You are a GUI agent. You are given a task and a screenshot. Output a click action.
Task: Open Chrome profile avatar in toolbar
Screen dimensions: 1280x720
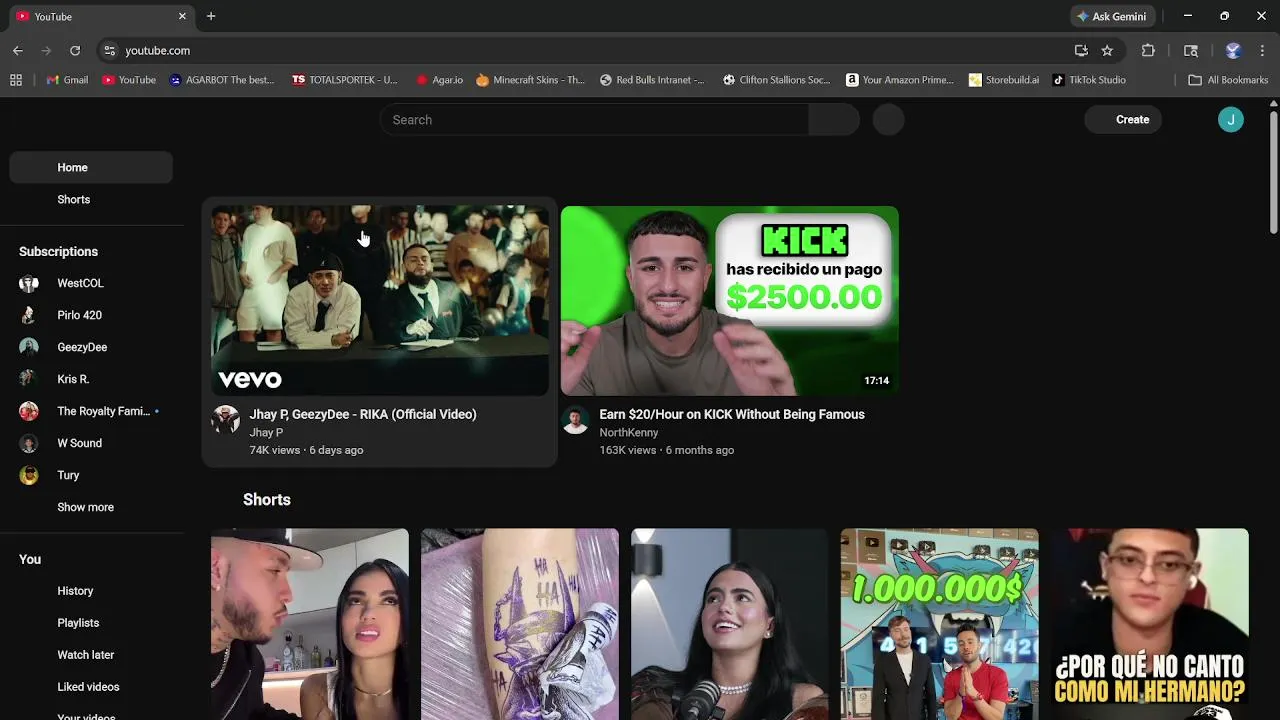click(1233, 50)
